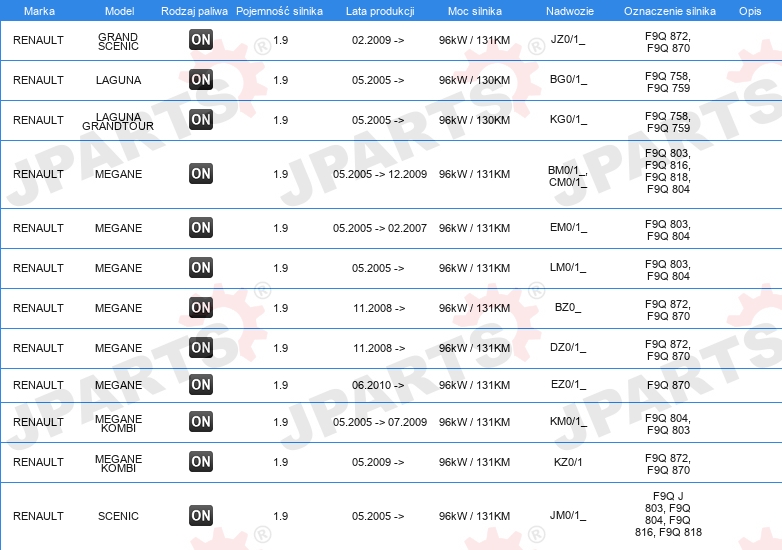The width and height of the screenshot is (782, 550).
Task: Select the Rodzaj paliwa column header
Action: [195, 11]
